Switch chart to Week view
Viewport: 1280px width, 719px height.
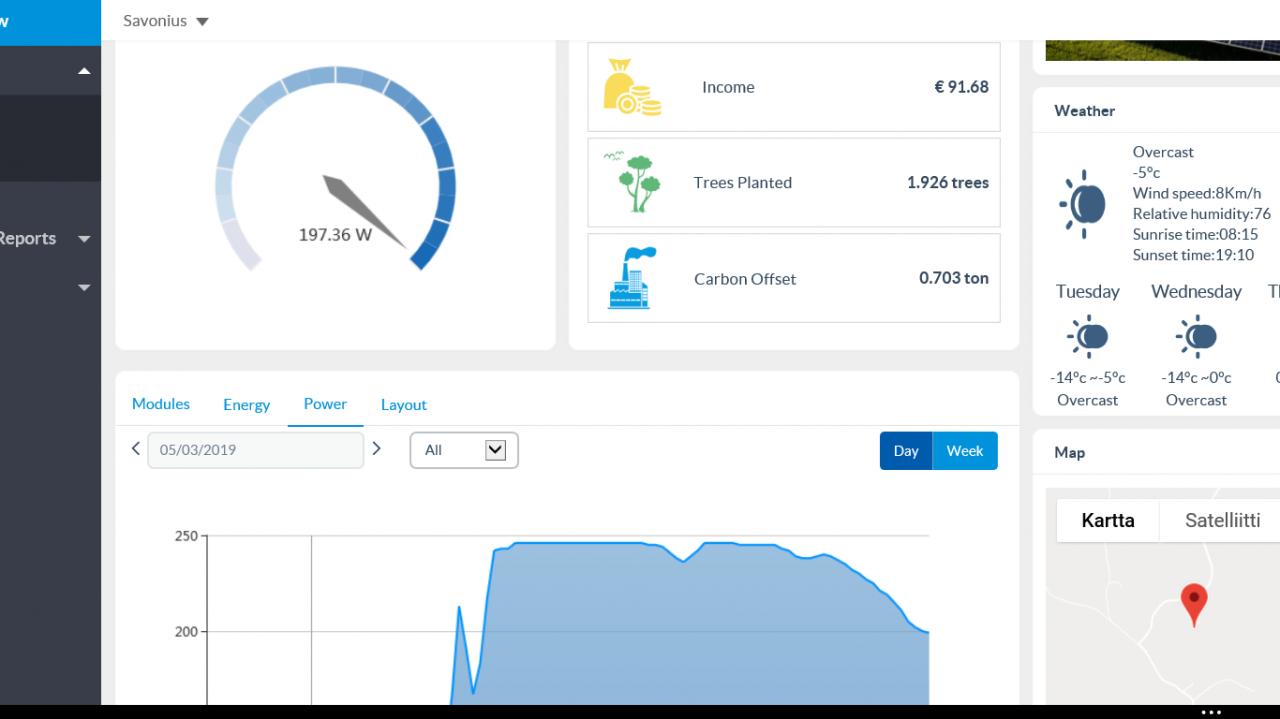coord(965,451)
